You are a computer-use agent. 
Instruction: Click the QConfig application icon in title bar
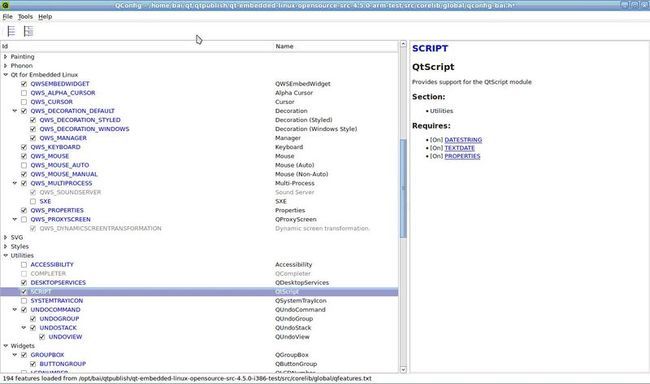[x=5, y=5]
